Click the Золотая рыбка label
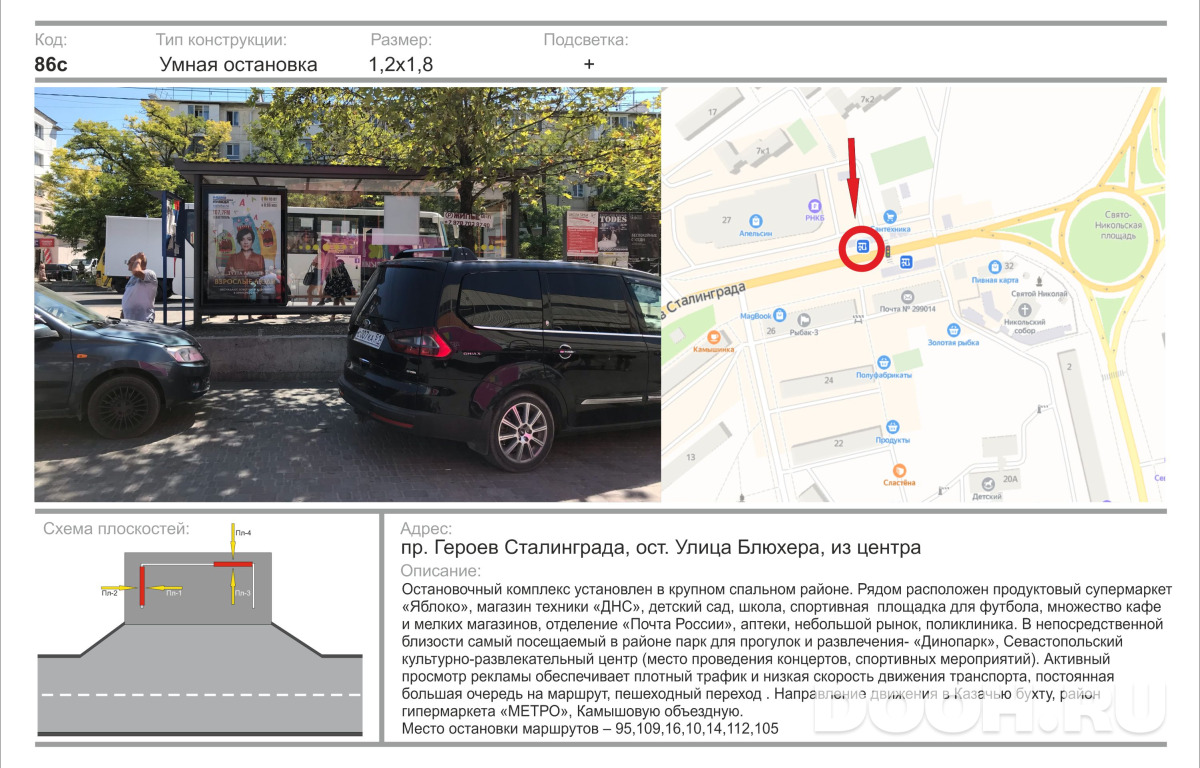This screenshot has height=768, width=1200. coord(953,344)
